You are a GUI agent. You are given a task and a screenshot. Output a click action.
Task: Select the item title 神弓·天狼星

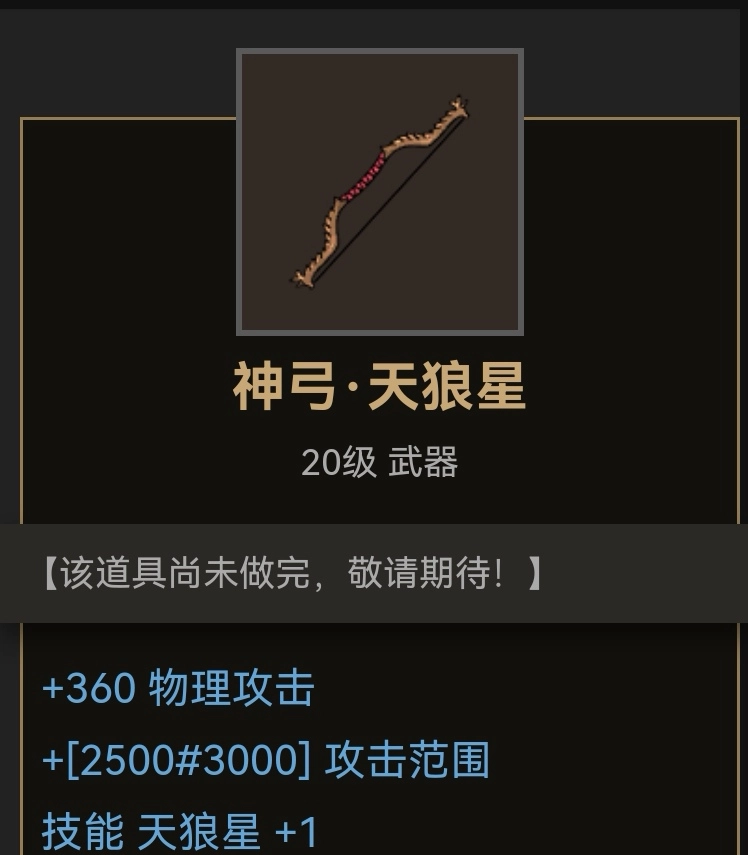379,386
